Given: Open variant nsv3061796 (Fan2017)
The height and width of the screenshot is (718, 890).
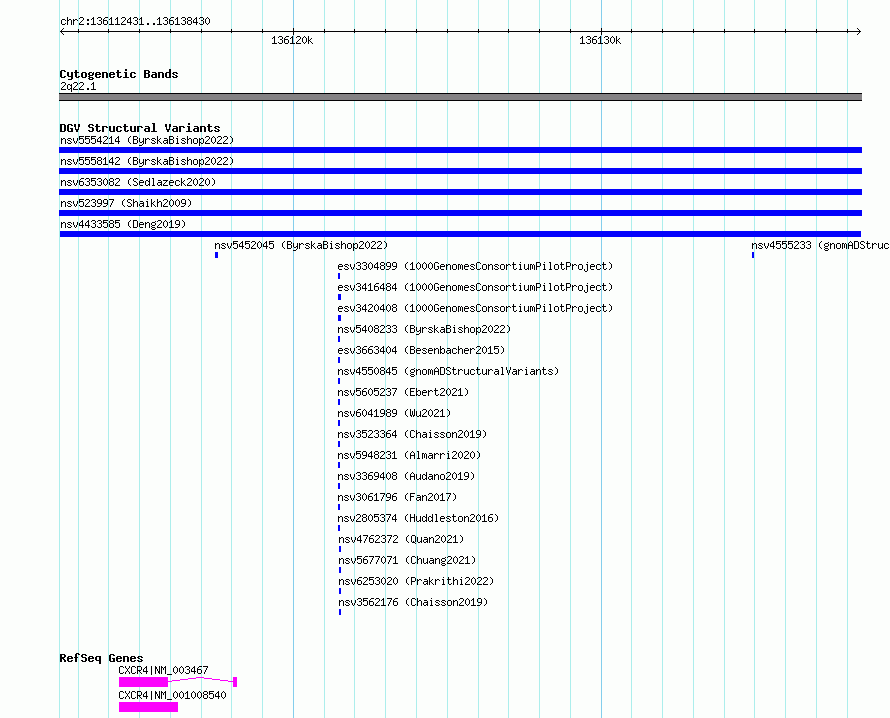Looking at the screenshot, I should (397, 497).
